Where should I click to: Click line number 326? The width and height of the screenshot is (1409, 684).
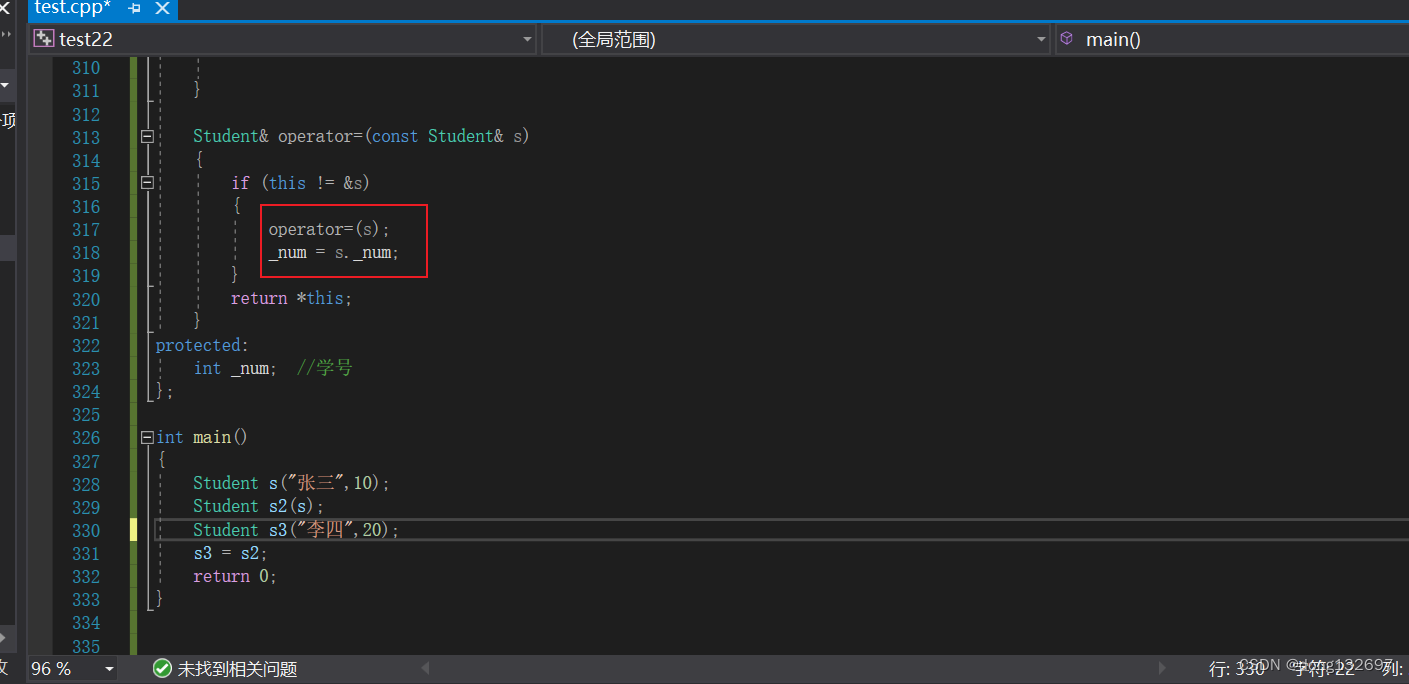click(86, 437)
